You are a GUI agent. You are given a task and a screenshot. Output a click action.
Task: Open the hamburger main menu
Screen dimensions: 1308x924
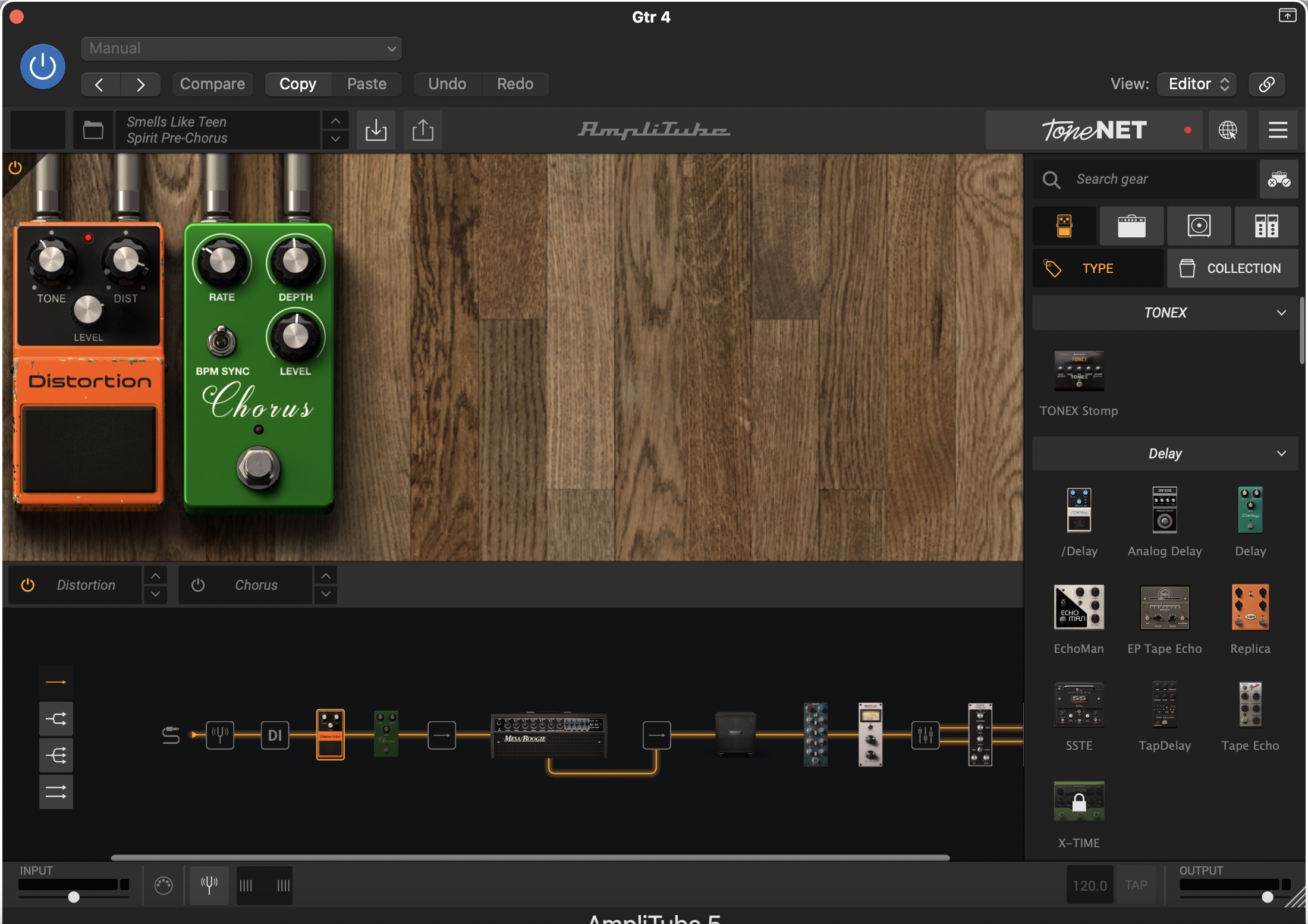(1278, 130)
